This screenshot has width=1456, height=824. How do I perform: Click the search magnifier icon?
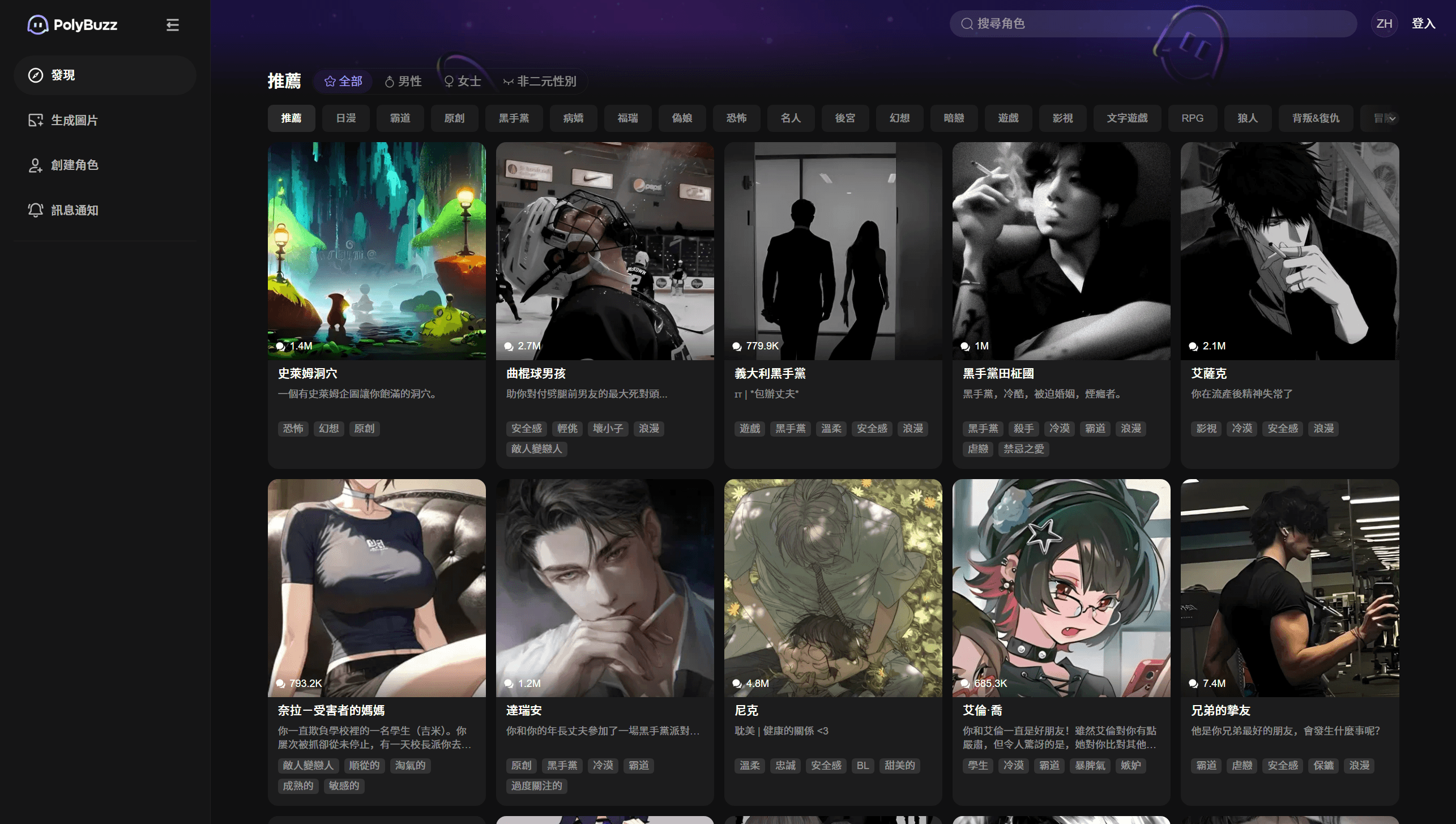pyautogui.click(x=967, y=24)
